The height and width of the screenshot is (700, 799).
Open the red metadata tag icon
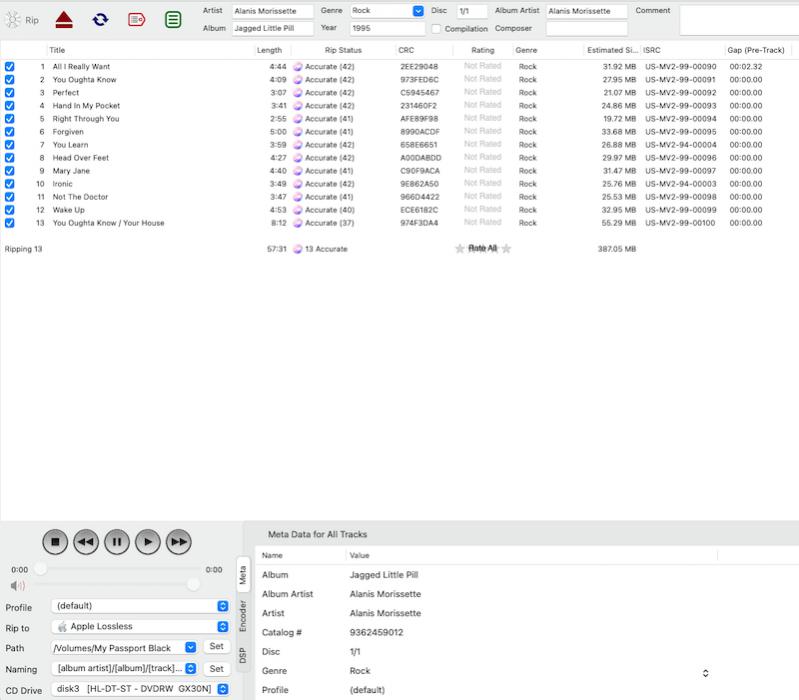click(x=137, y=19)
